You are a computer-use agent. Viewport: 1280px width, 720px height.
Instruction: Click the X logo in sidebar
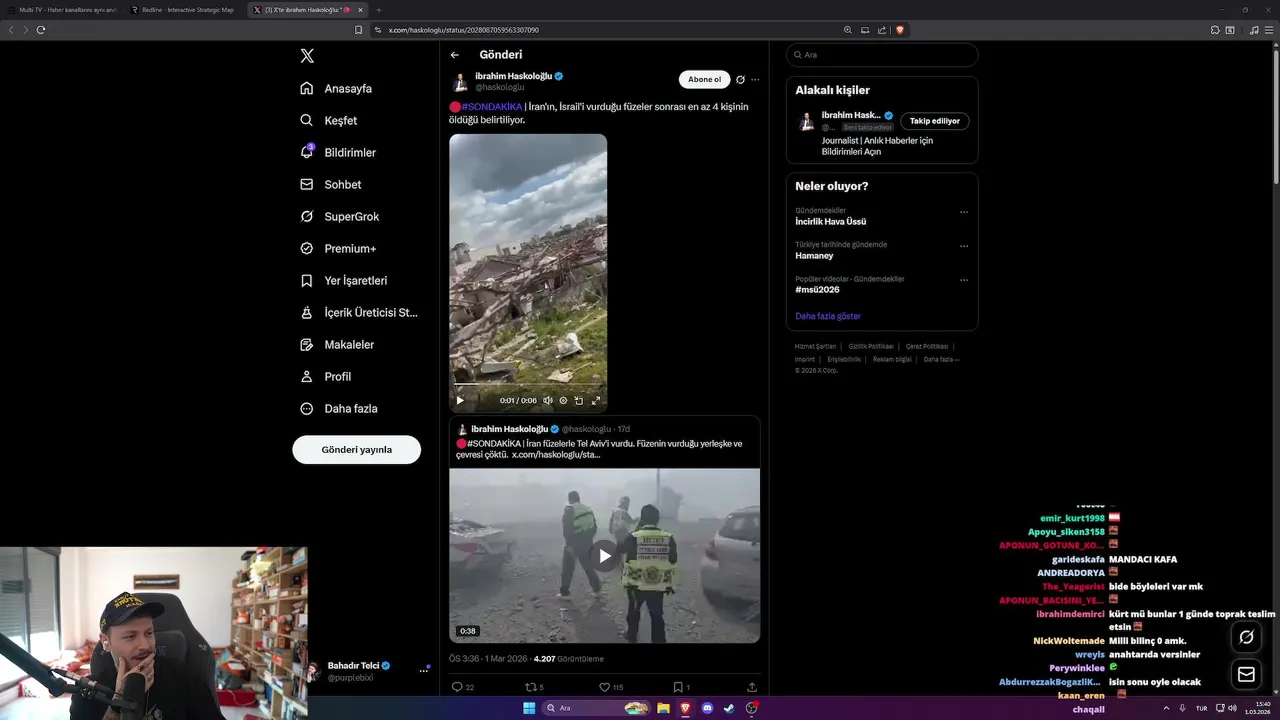pos(307,56)
